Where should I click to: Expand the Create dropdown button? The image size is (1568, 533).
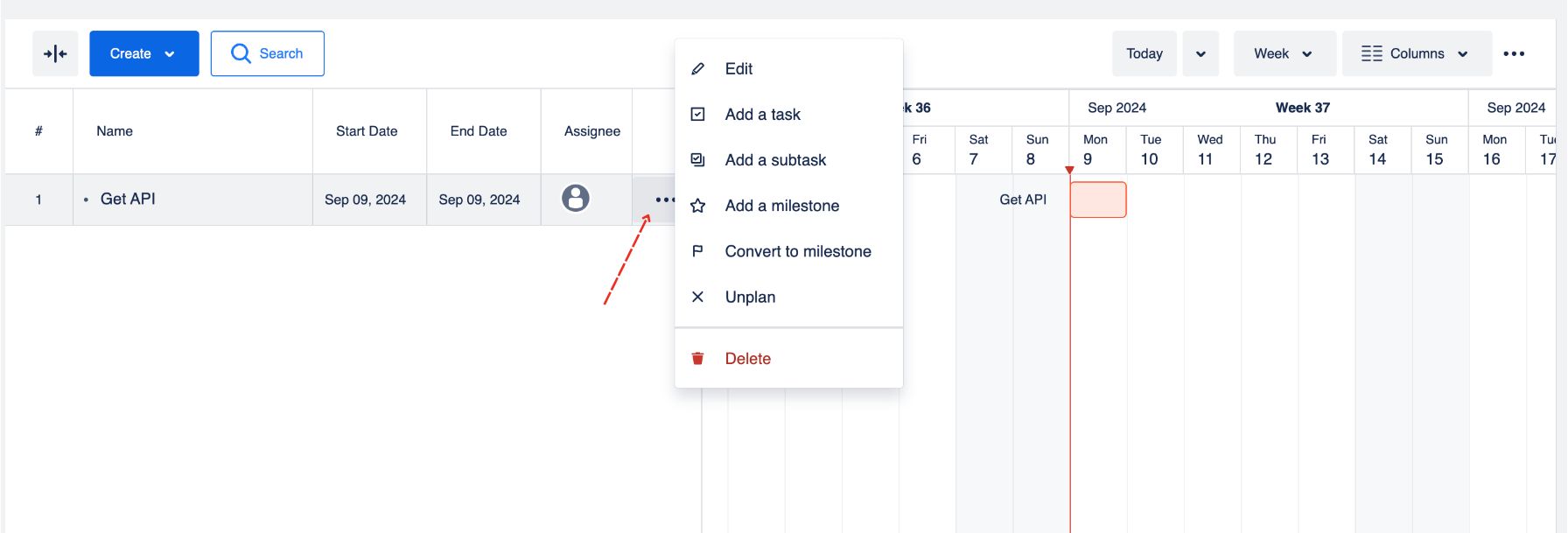[x=143, y=53]
